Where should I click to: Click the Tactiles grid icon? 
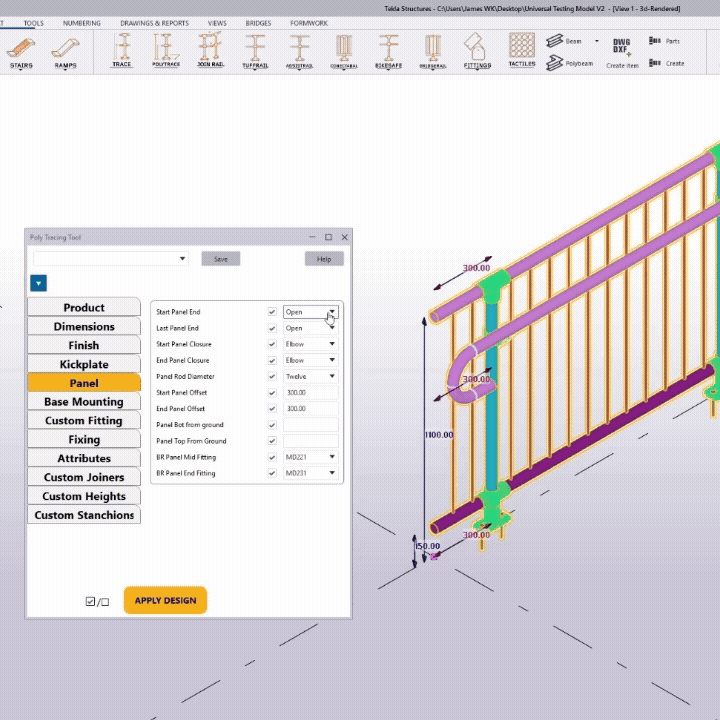point(521,49)
